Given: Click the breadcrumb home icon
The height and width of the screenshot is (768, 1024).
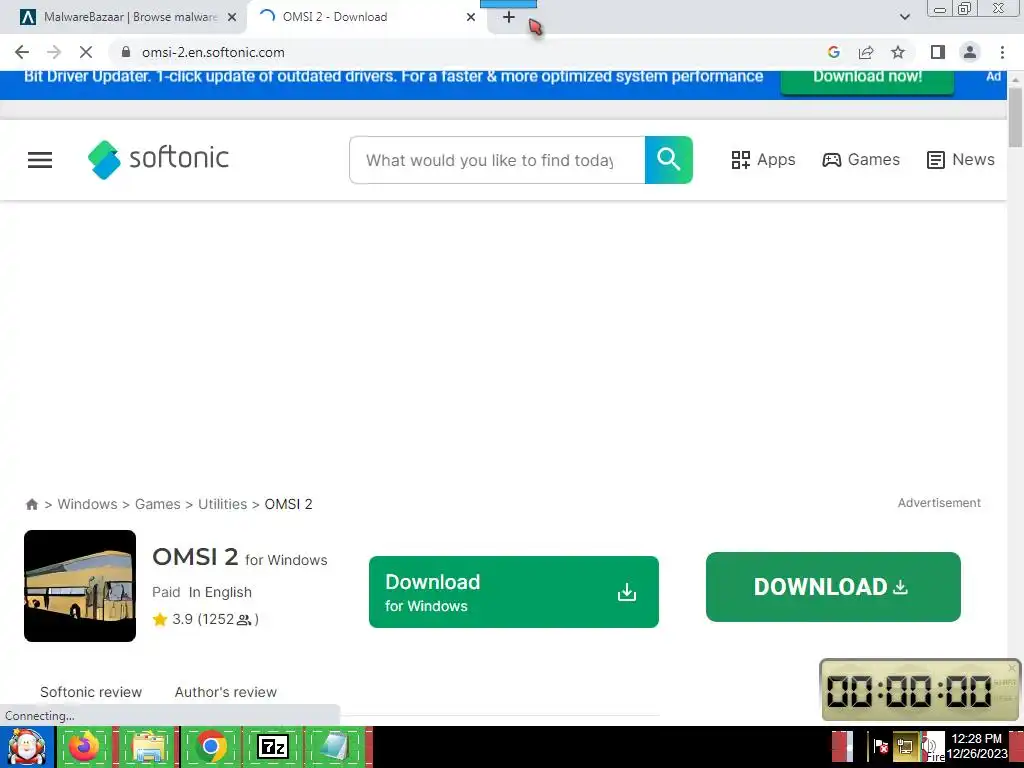Looking at the screenshot, I should pyautogui.click(x=31, y=504).
